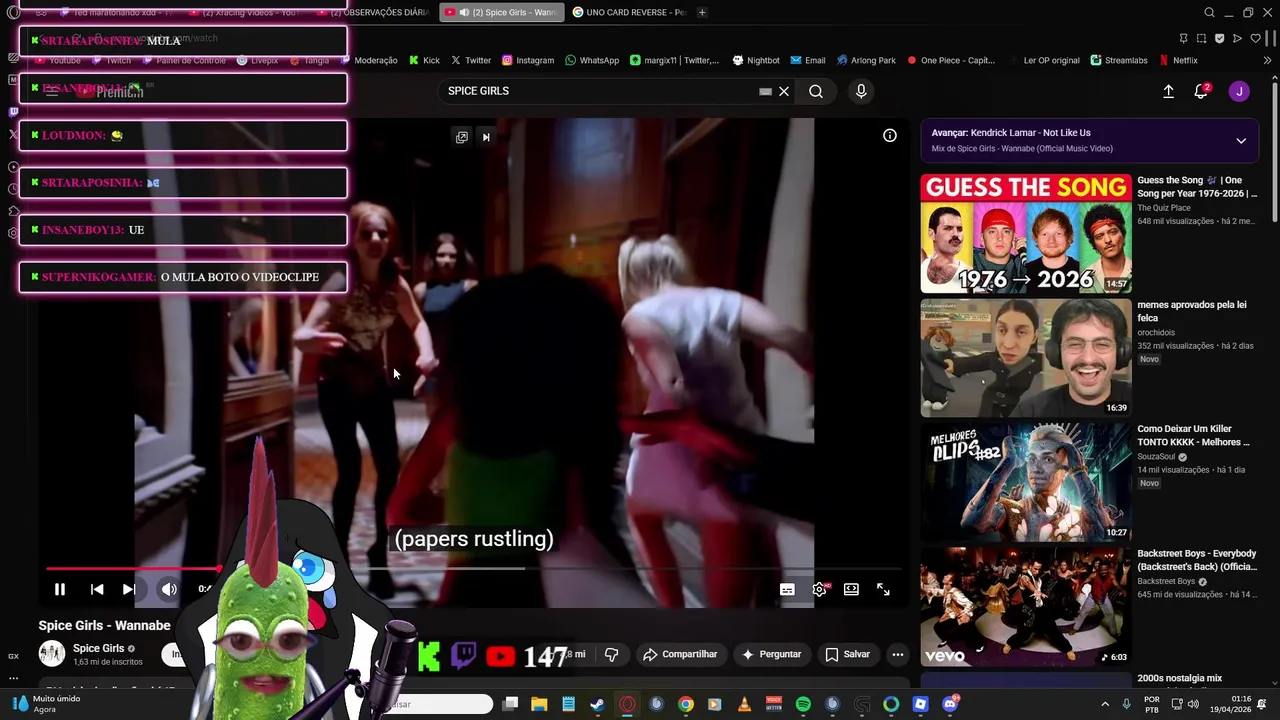This screenshot has width=1280, height=720.
Task: Open Guess the Song video thumbnail
Action: click(1026, 233)
